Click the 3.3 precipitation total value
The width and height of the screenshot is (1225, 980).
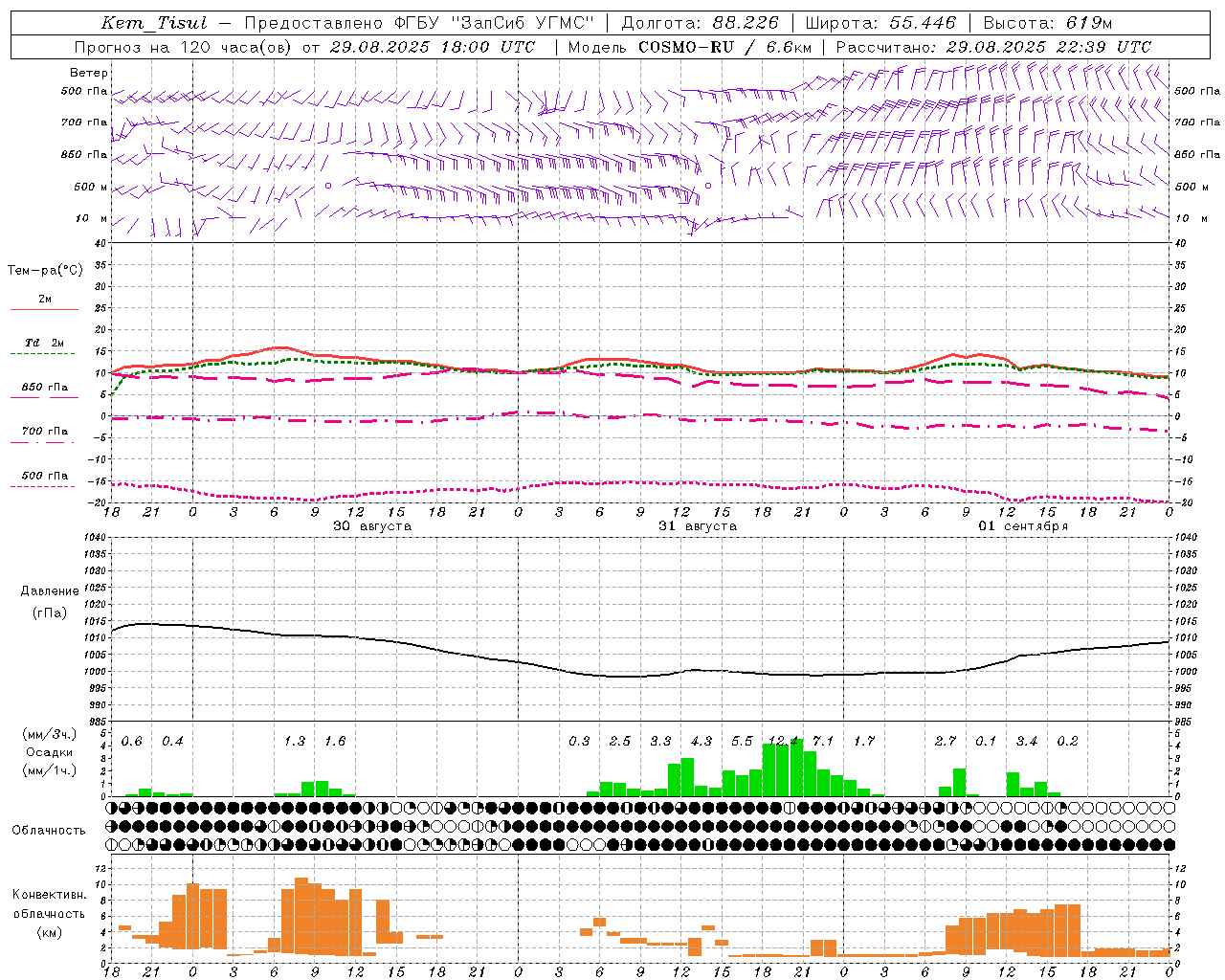tap(660, 742)
